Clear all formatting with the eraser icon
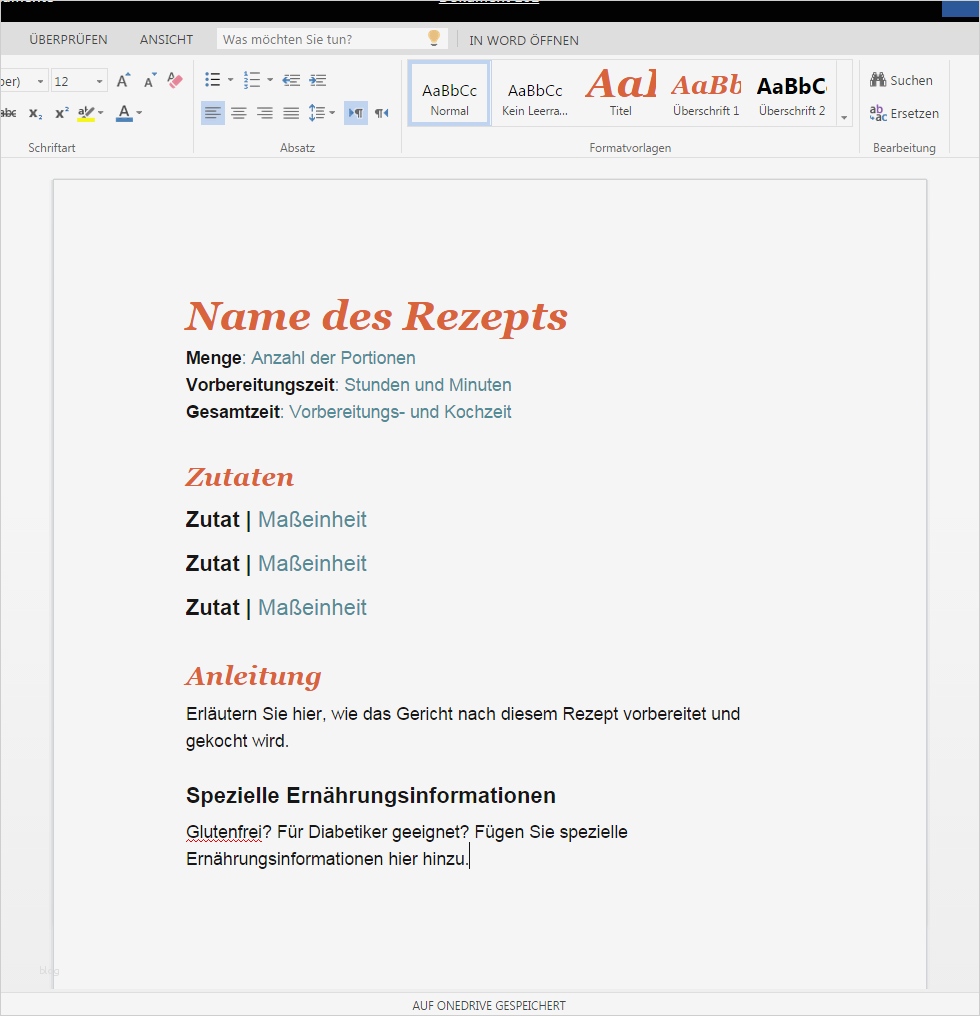 175,81
